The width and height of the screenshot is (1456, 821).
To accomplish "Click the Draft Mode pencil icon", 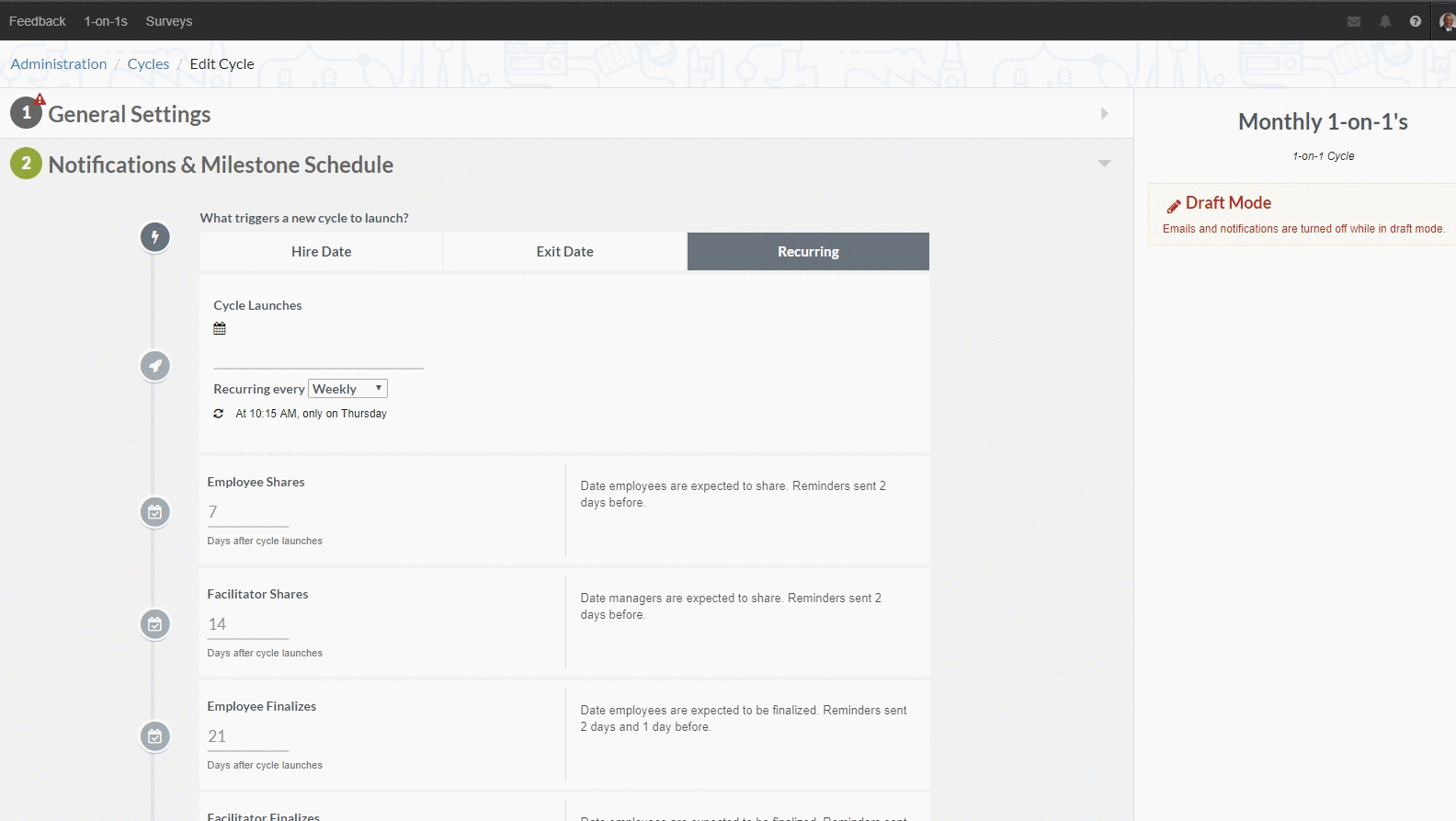I will [1174, 205].
